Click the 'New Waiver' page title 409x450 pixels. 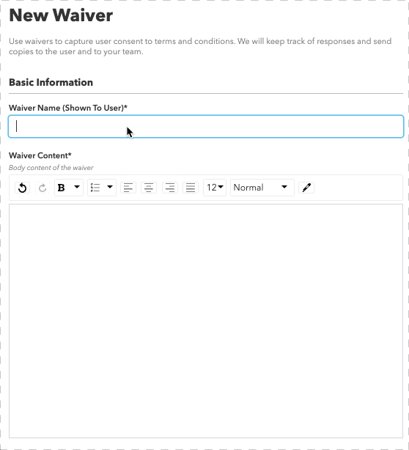click(61, 15)
